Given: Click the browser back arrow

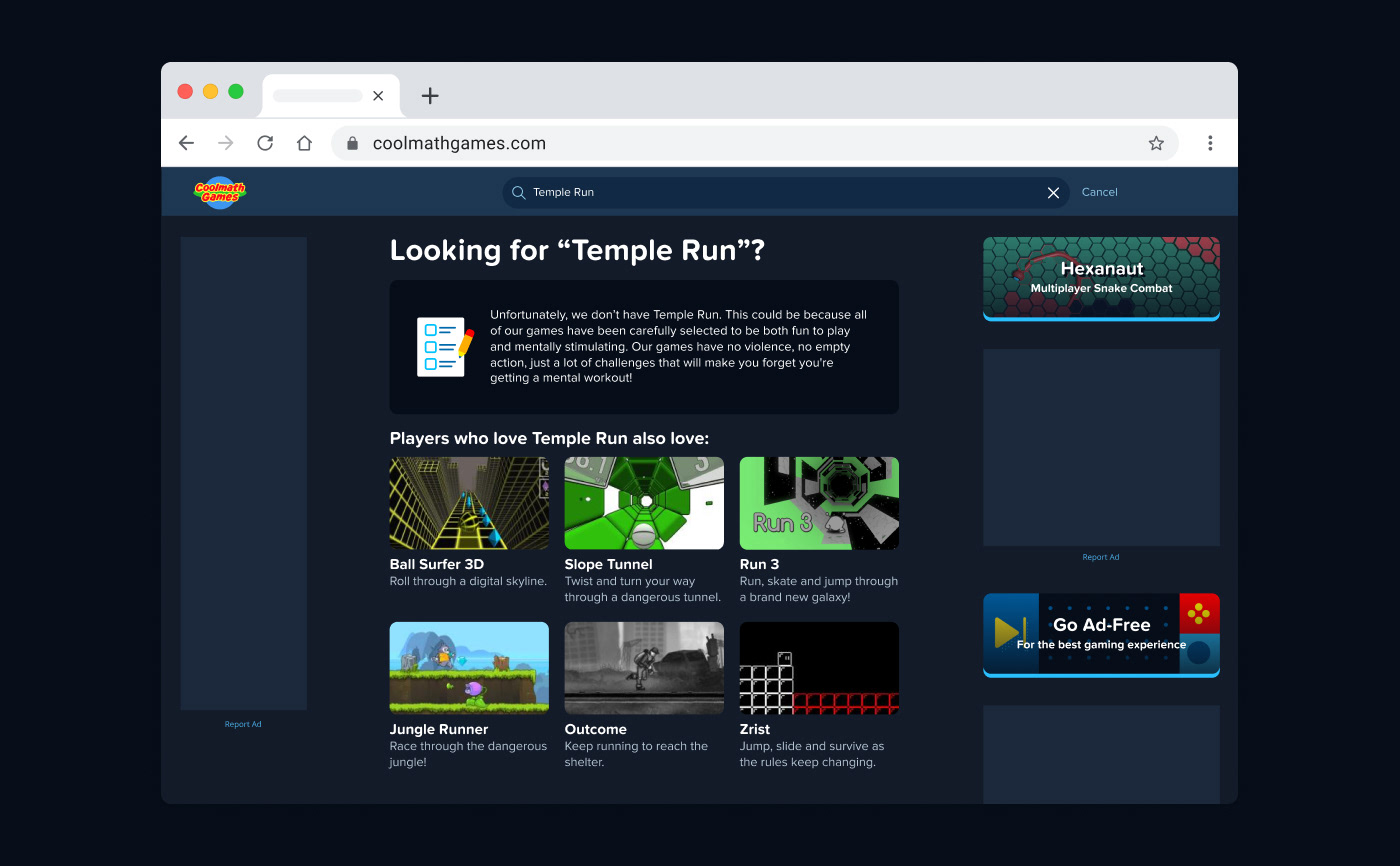Looking at the screenshot, I should pyautogui.click(x=186, y=143).
